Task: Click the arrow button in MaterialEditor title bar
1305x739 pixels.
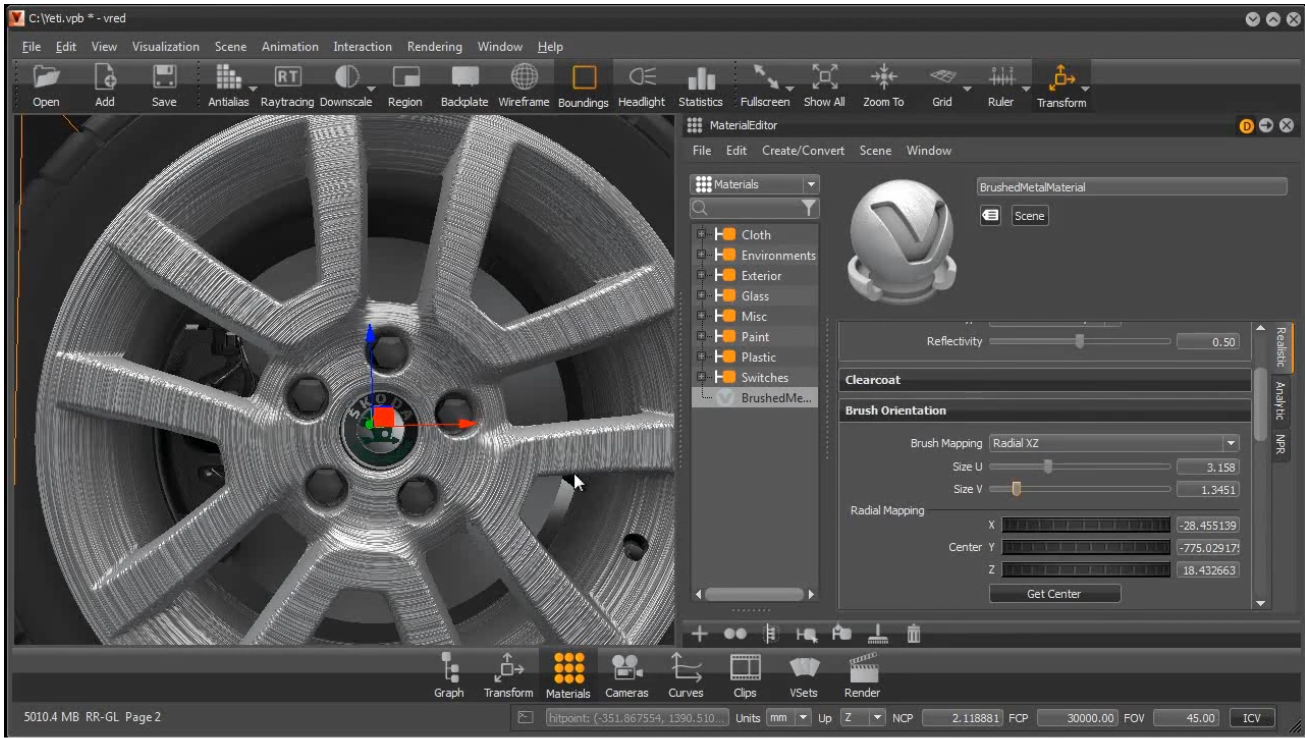Action: pyautogui.click(x=1266, y=125)
